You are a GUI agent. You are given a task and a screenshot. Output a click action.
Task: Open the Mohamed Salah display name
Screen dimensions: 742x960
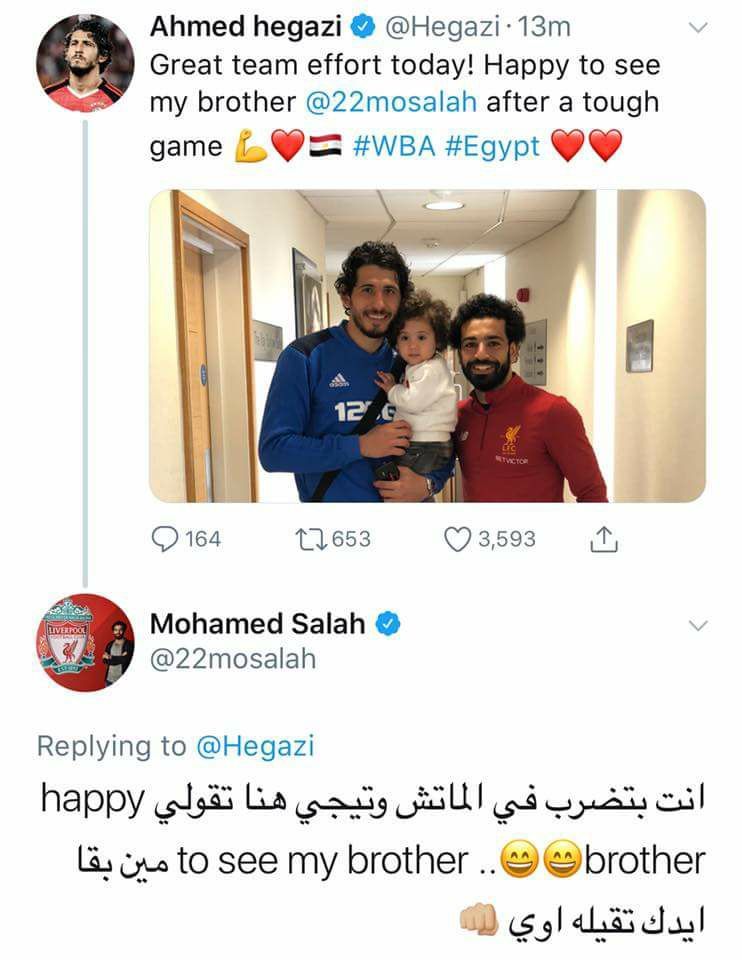(x=258, y=624)
